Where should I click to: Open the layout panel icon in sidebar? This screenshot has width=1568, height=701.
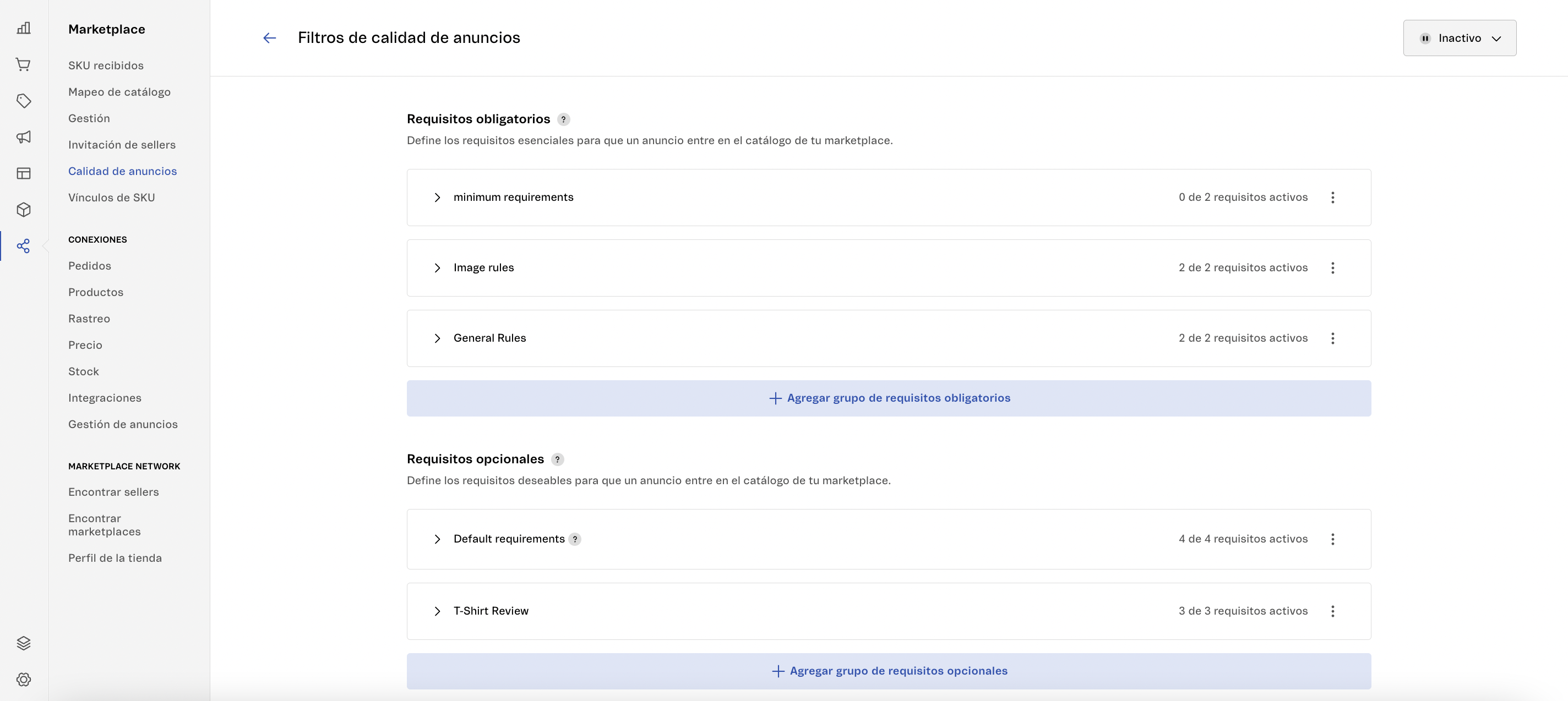point(24,173)
